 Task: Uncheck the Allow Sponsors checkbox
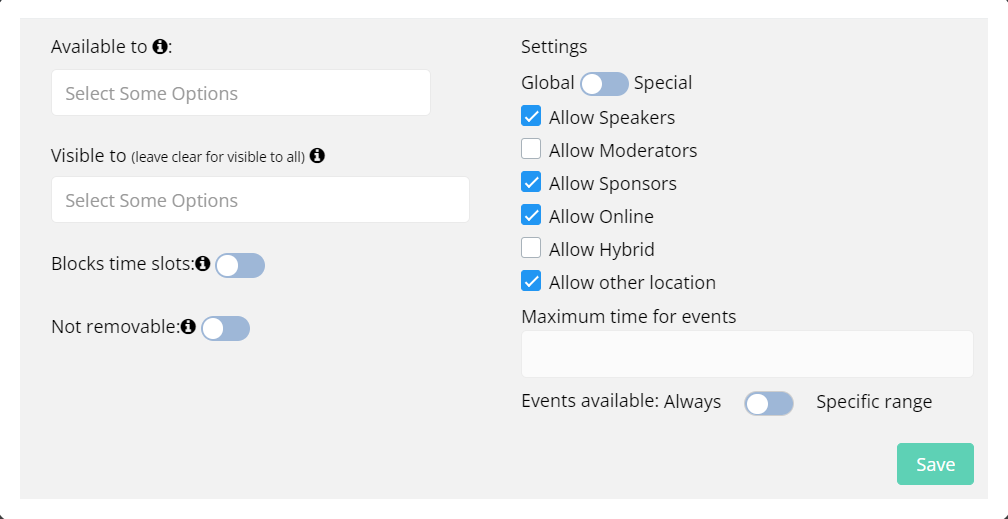531,182
